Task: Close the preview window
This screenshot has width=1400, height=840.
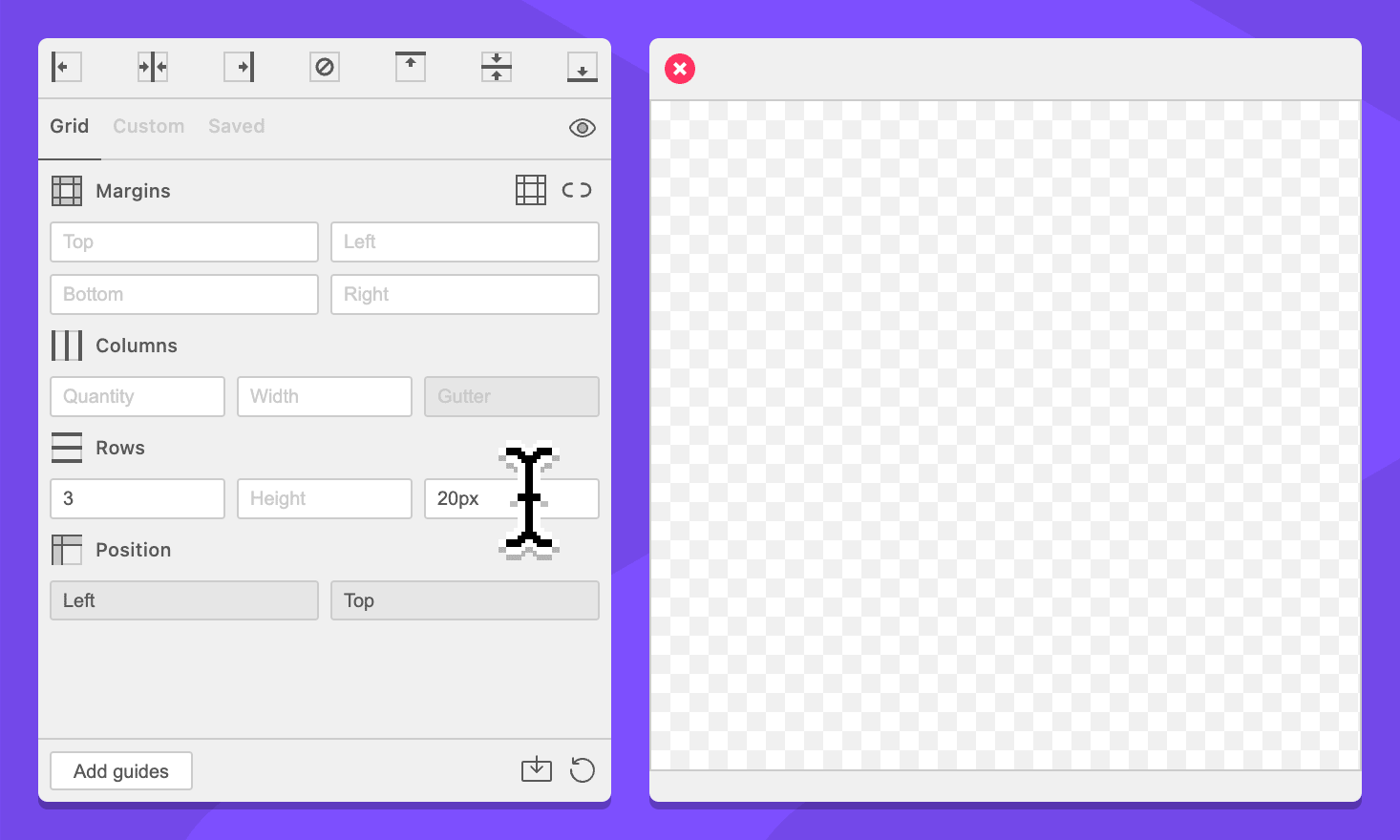Action: pyautogui.click(x=680, y=69)
